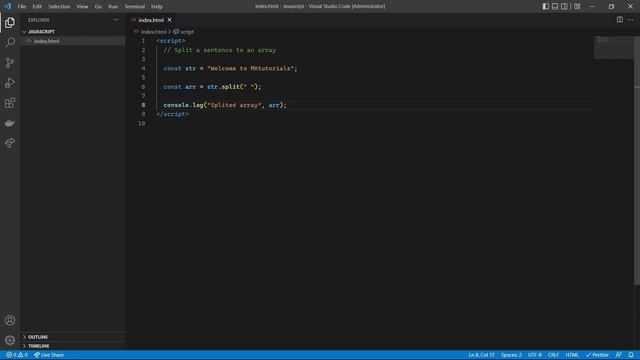
Task: Click the editor minimap
Action: 614,48
